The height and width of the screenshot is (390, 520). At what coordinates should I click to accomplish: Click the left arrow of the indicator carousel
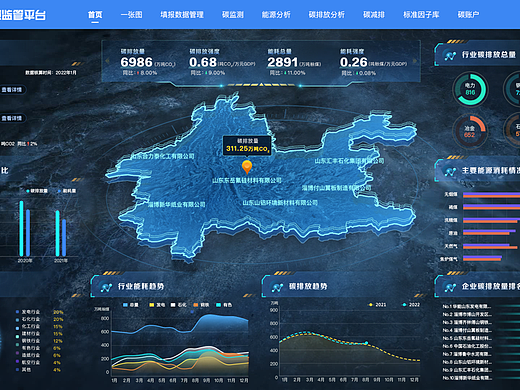click(x=107, y=61)
